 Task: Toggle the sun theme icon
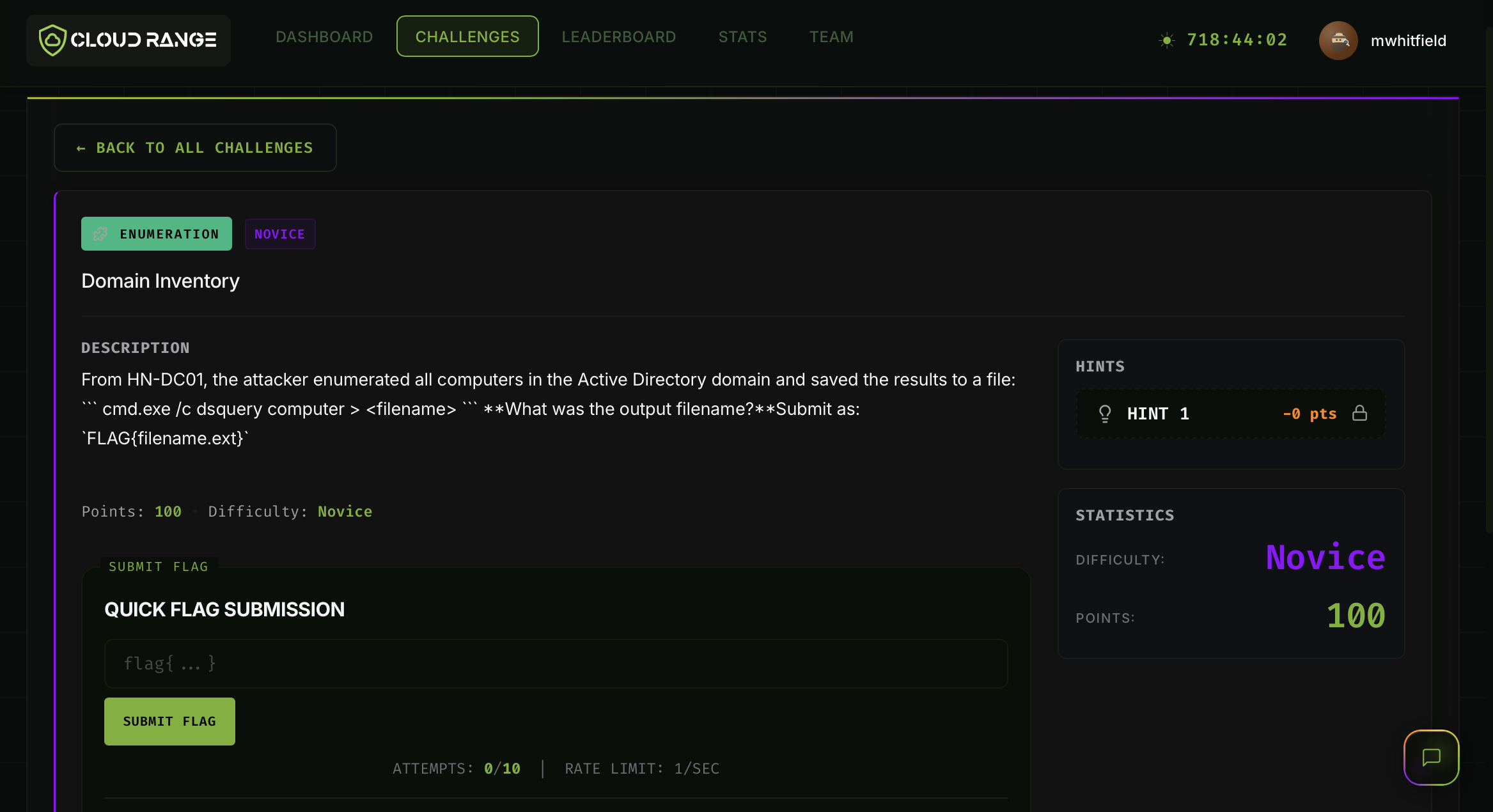(x=1167, y=40)
